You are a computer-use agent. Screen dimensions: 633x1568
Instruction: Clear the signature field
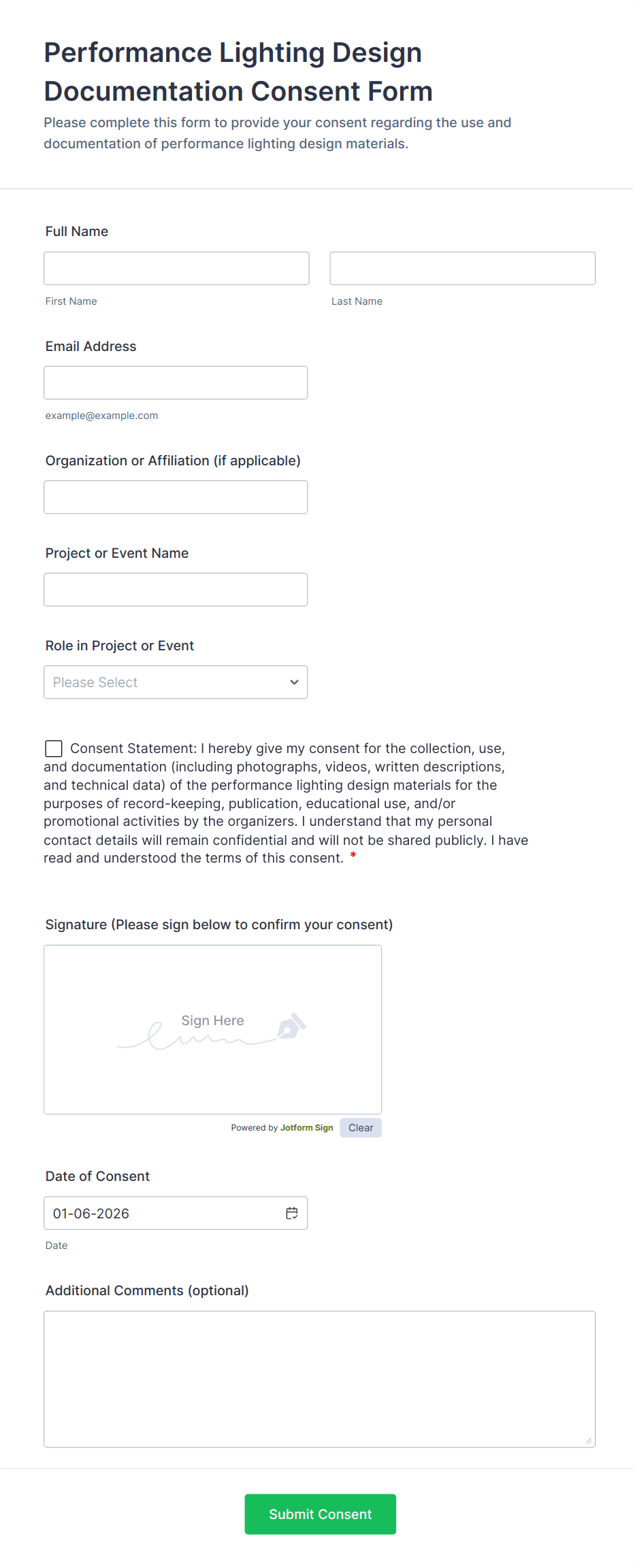(360, 1127)
